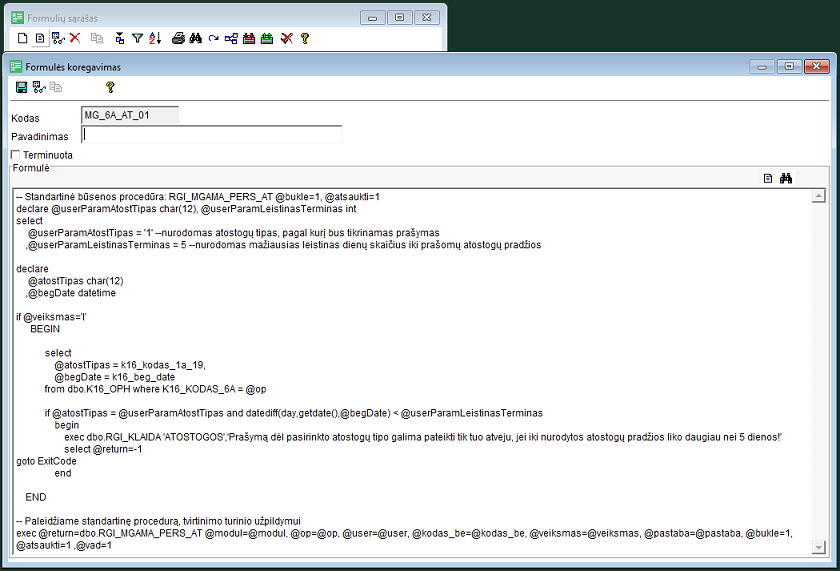Screen dimensions: 840x571
Task: Click the help key icon in Formulės koregavimas
Action: pyautogui.click(x=110, y=87)
